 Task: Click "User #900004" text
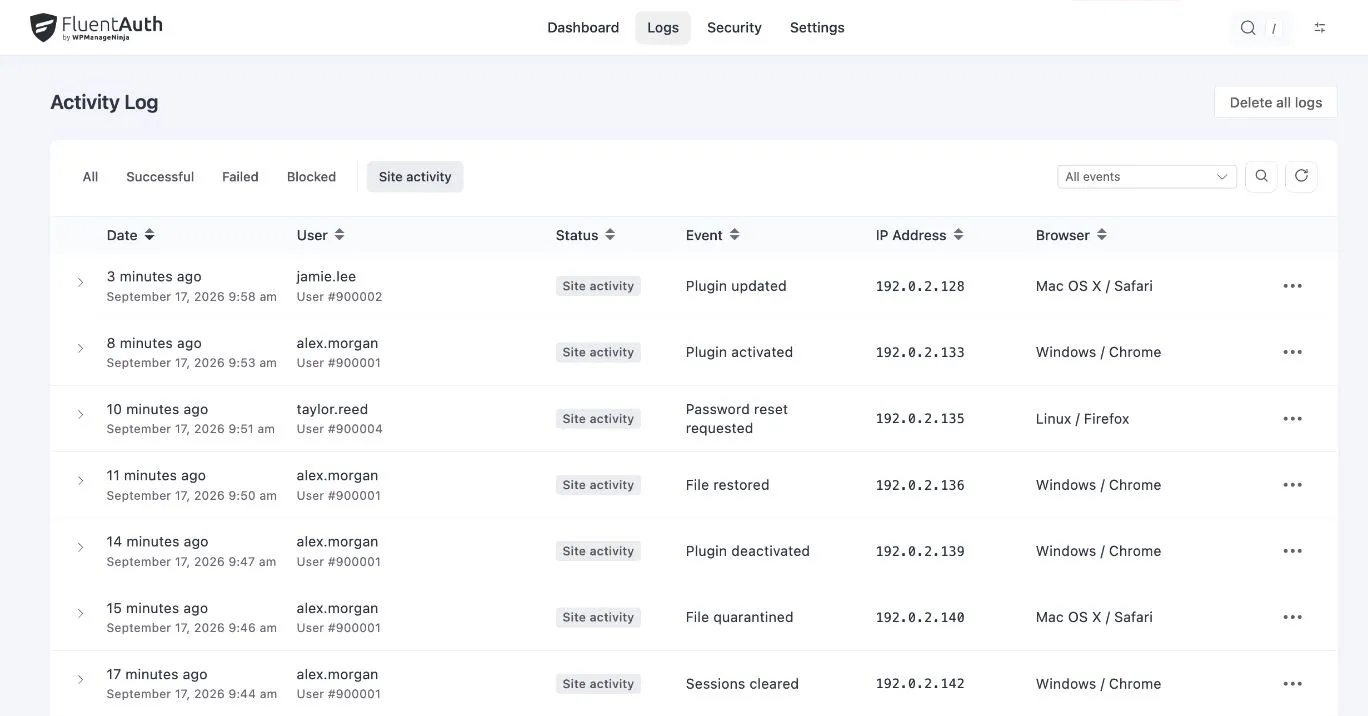(339, 429)
